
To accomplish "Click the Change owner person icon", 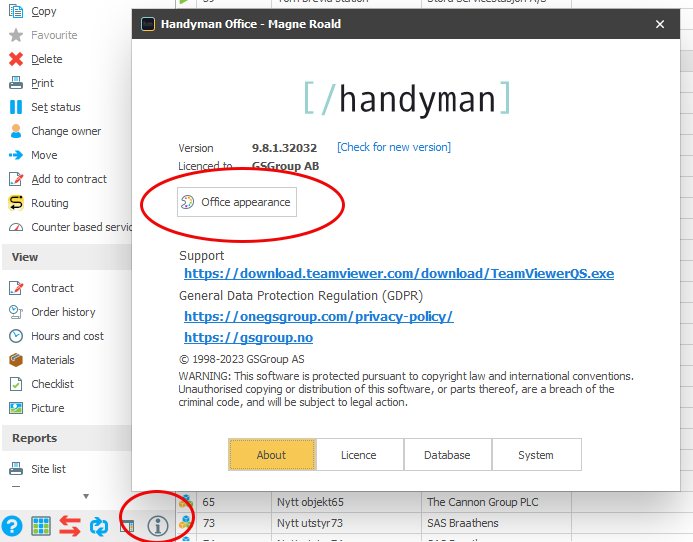I will 16,131.
